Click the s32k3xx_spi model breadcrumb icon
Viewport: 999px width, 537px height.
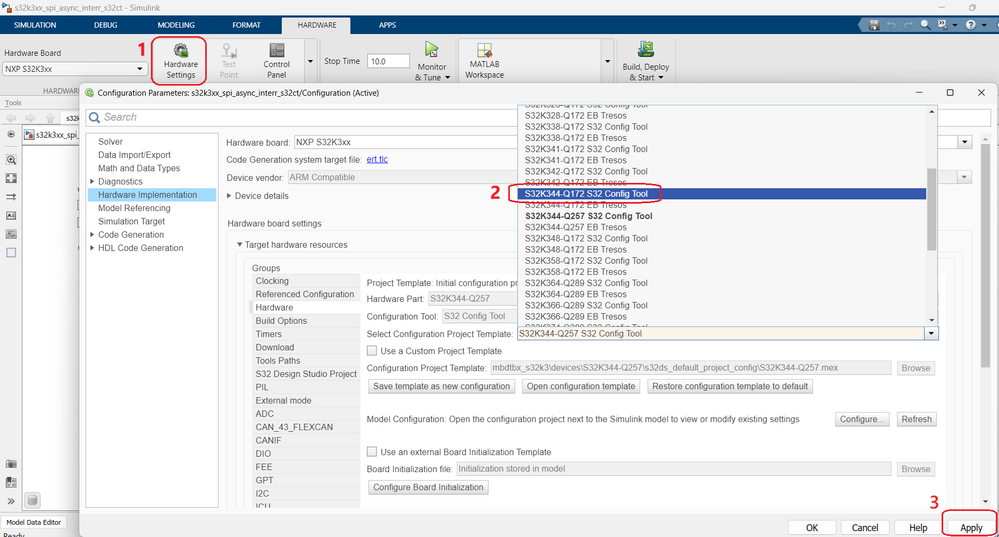pos(29,134)
